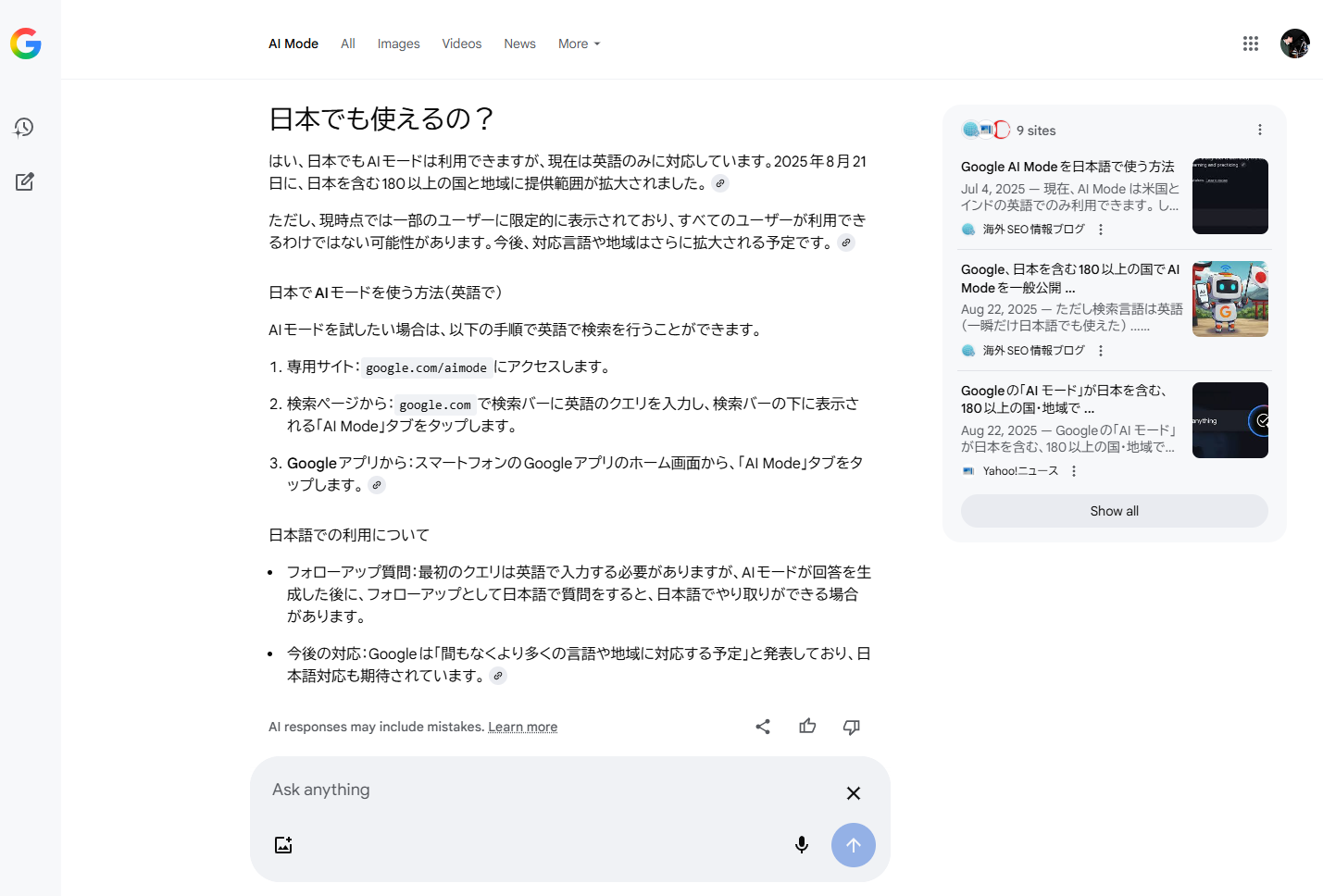This screenshot has height=896, width=1323.
Task: Open source link chip after 拡大される予定です
Action: tap(846, 243)
